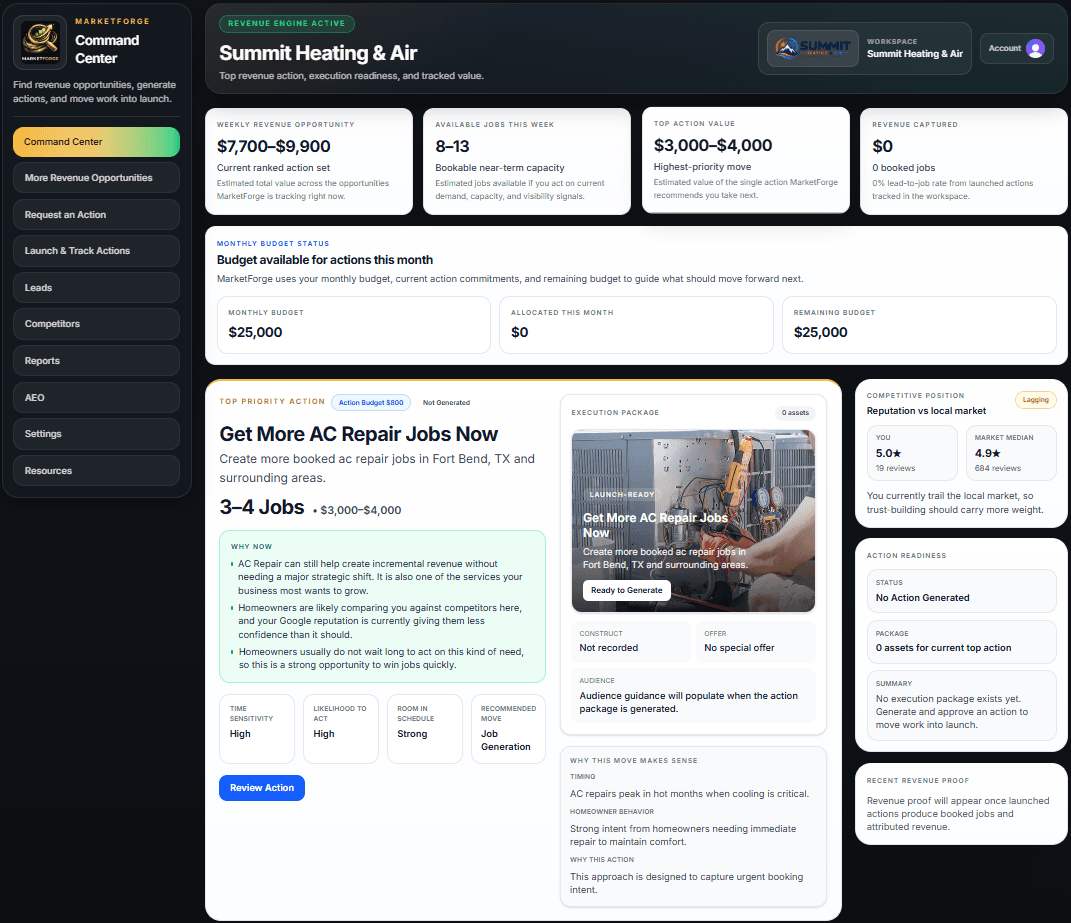Go to Request an Action
Image resolution: width=1071 pixels, height=923 pixels.
click(96, 215)
